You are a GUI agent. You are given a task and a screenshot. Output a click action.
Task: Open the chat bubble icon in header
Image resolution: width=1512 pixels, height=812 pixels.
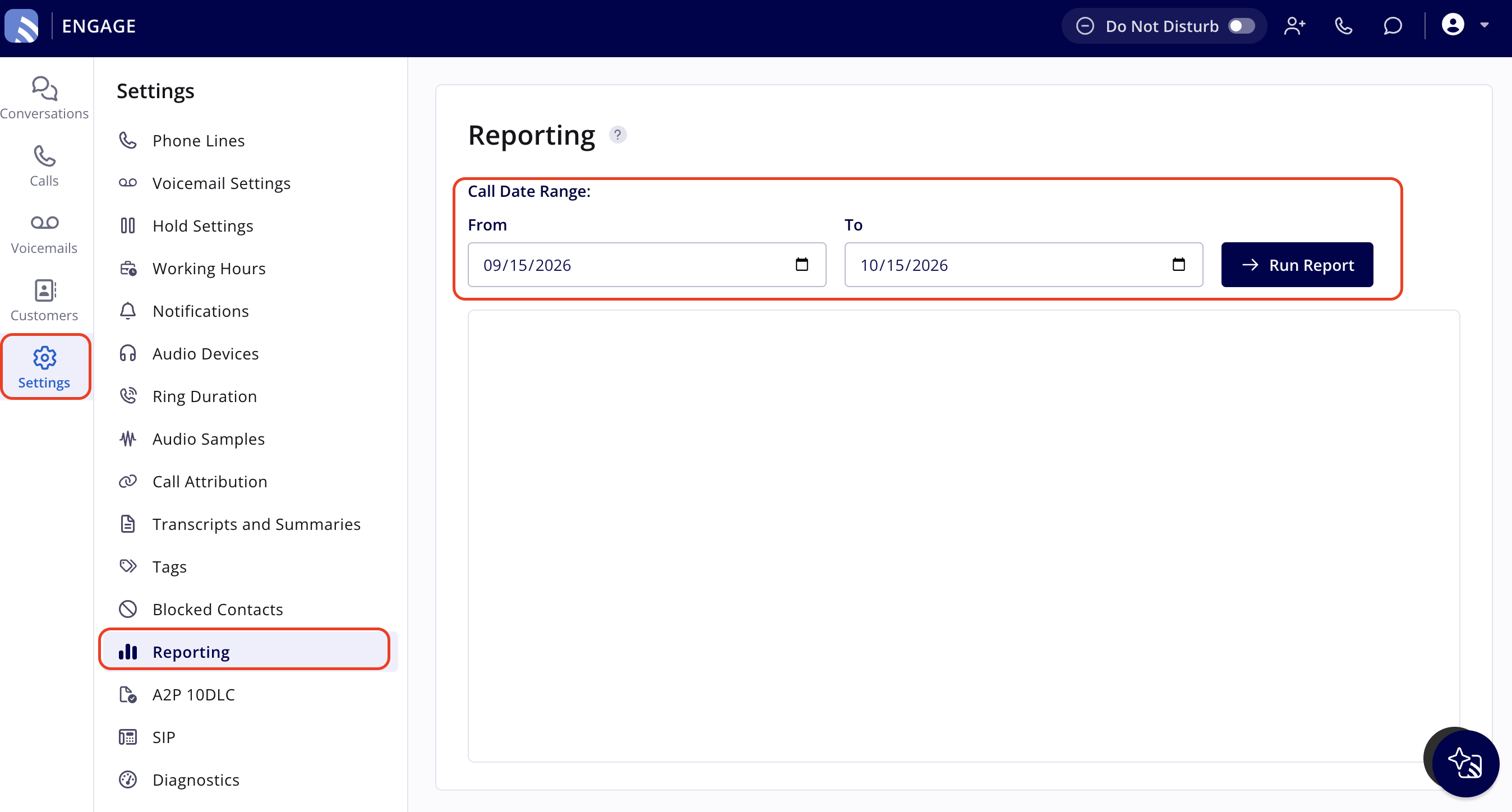1392,26
